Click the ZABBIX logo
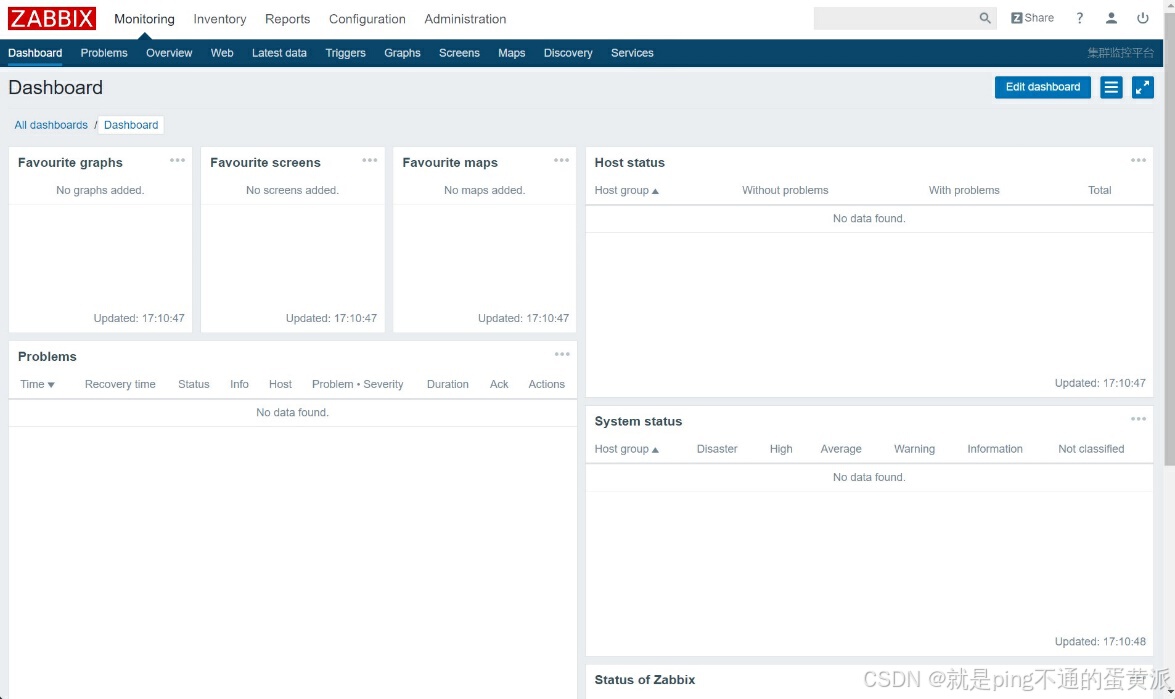This screenshot has height=699, width=1175. tap(52, 18)
